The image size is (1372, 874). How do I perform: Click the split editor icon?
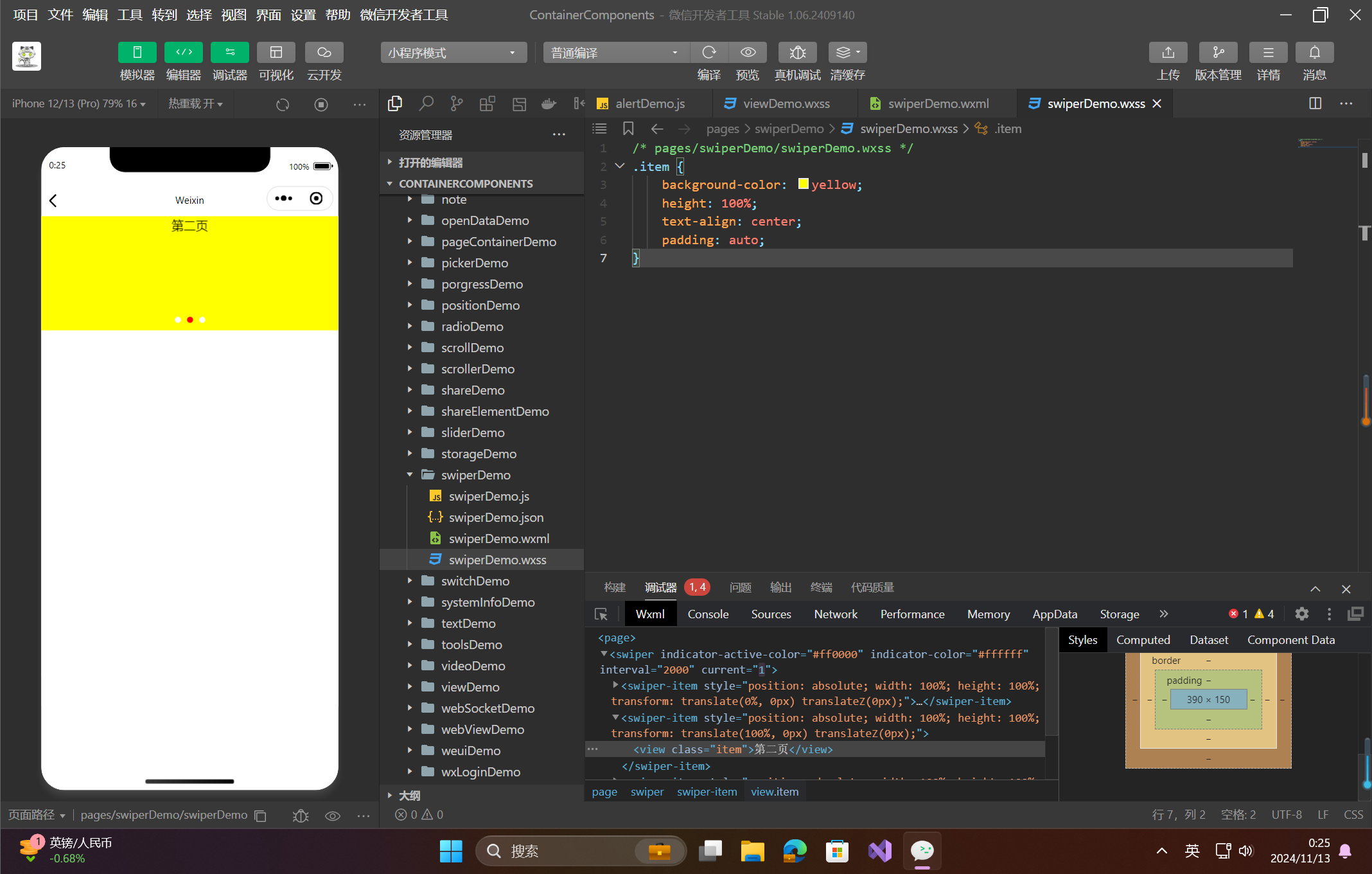pos(1315,103)
